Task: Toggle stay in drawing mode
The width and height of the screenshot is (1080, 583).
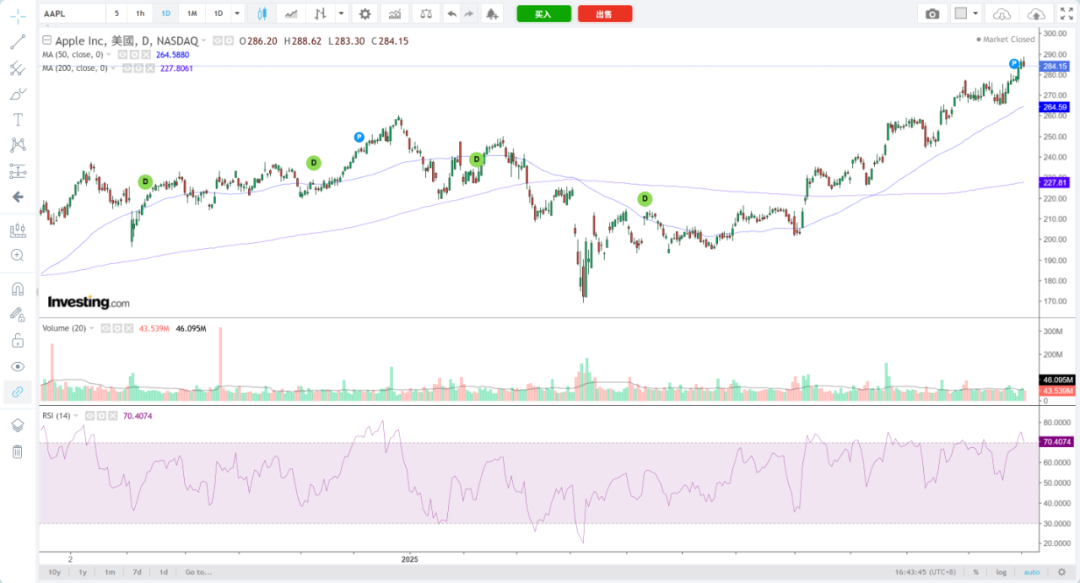Action: [18, 315]
